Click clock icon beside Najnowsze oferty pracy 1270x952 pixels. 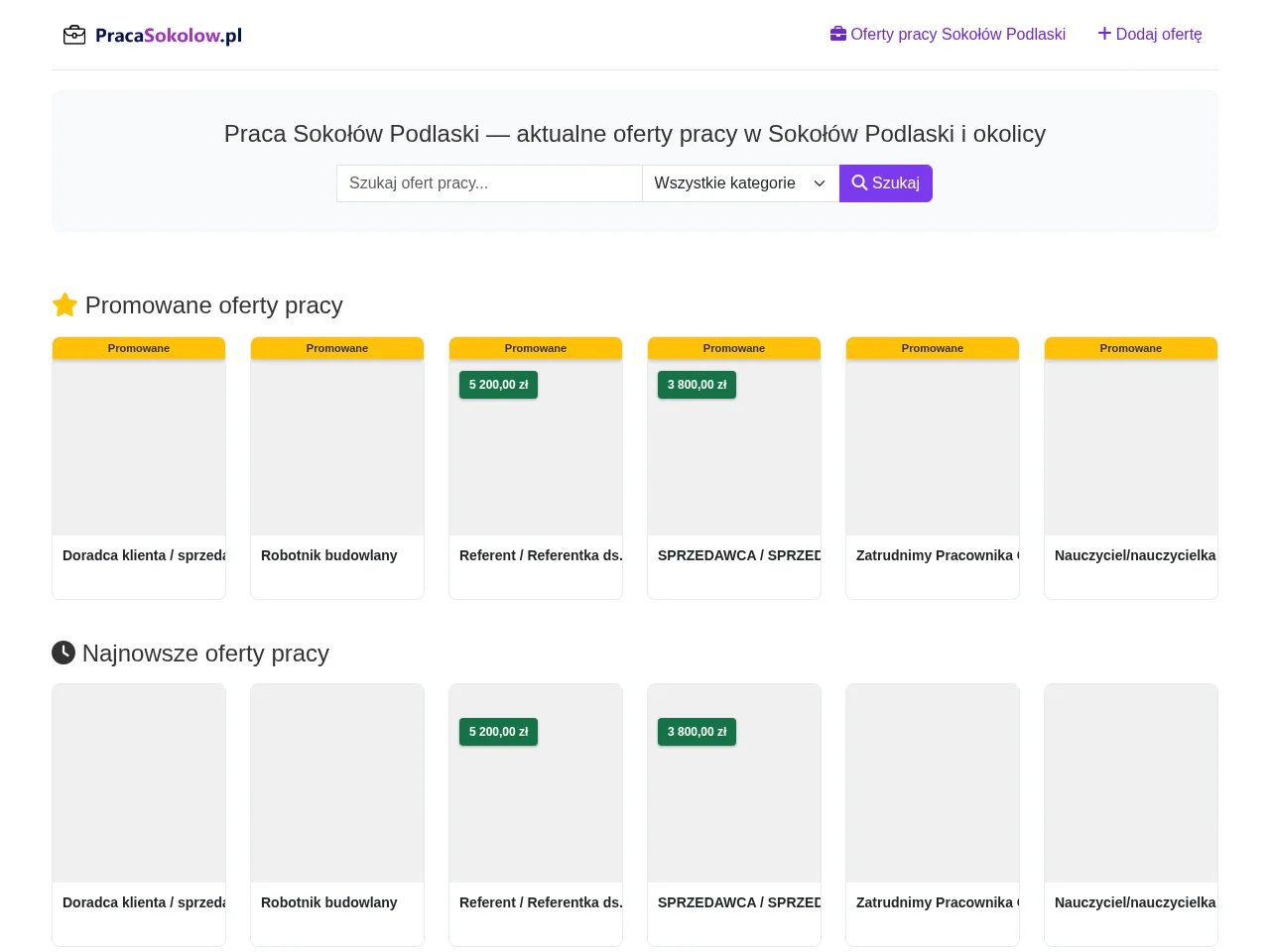point(63,653)
